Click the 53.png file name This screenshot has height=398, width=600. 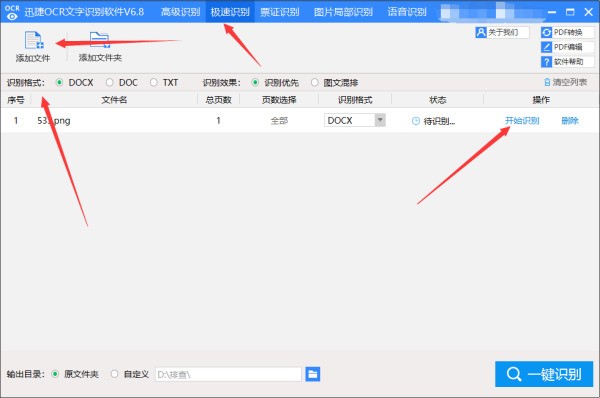54,121
